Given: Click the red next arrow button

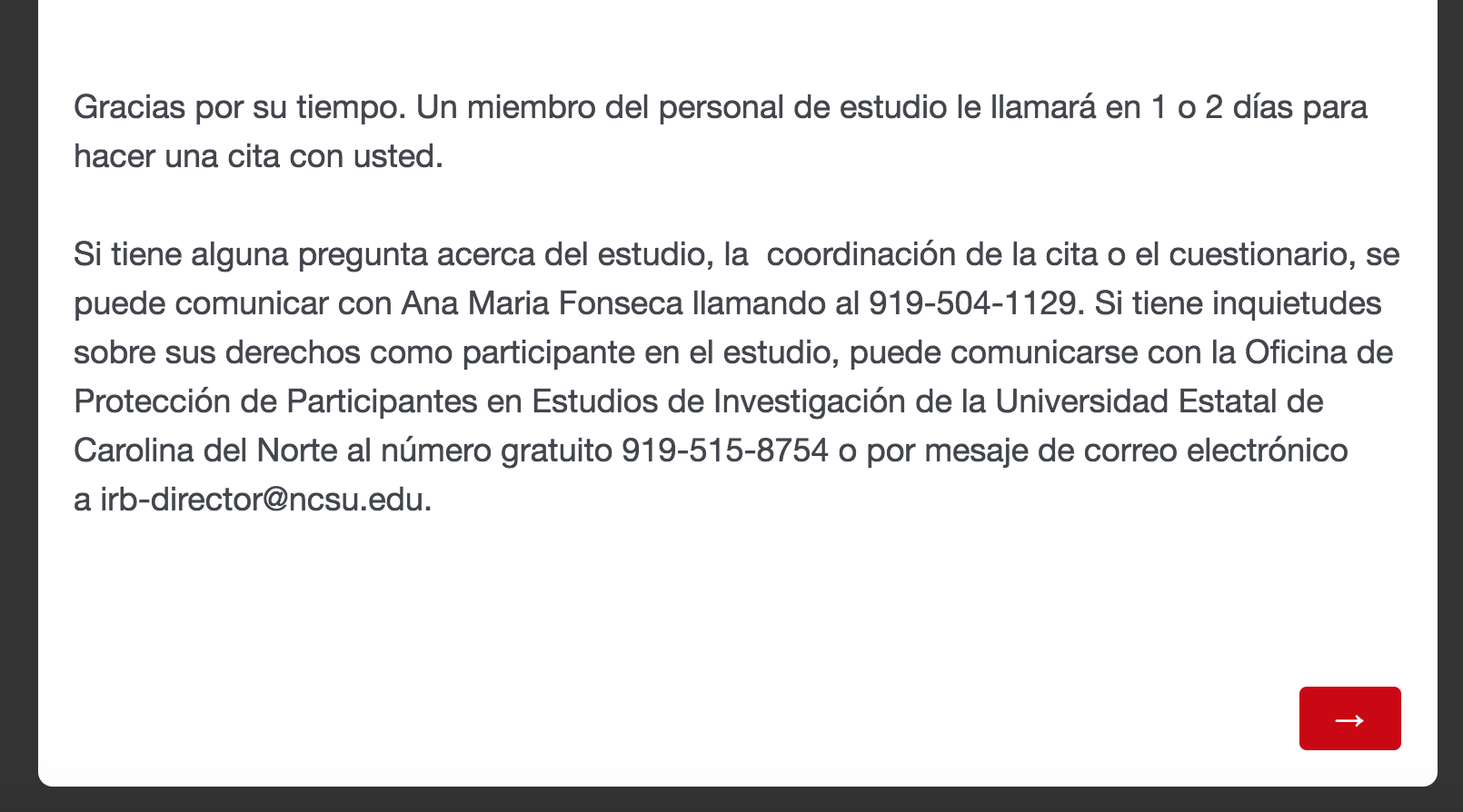Looking at the screenshot, I should pos(1349,718).
